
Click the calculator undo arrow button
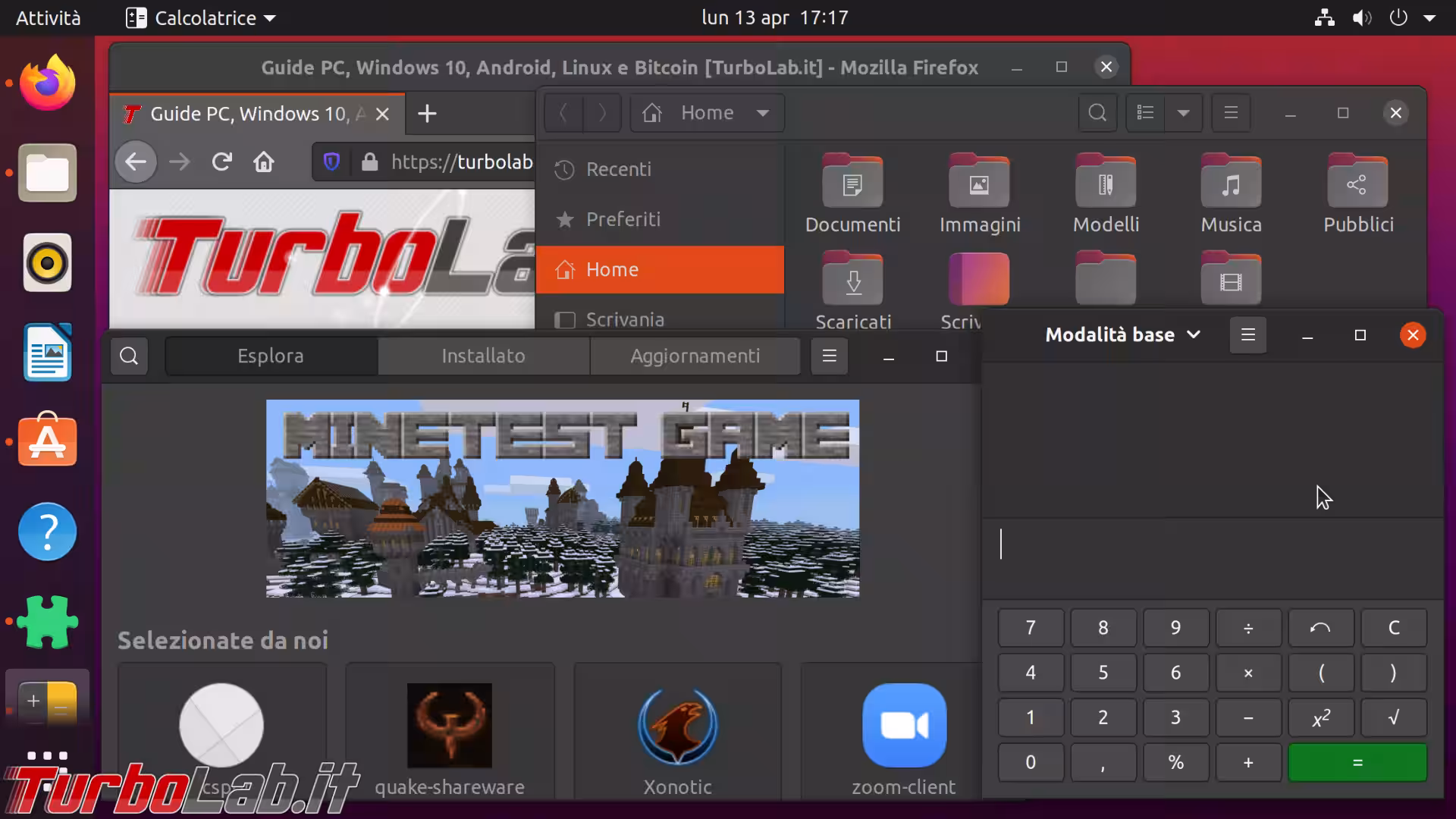click(x=1320, y=628)
